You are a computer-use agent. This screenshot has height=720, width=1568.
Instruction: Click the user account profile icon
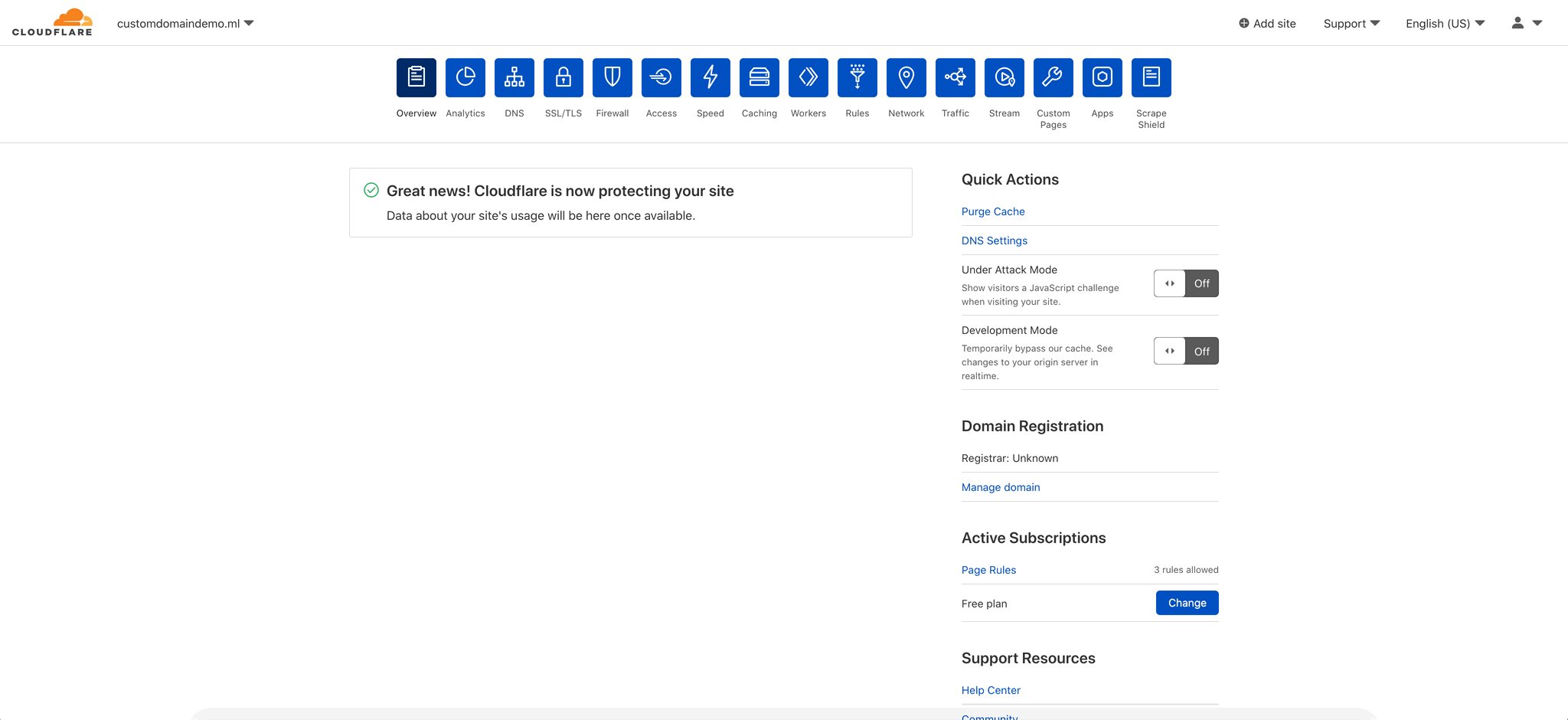pos(1517,23)
